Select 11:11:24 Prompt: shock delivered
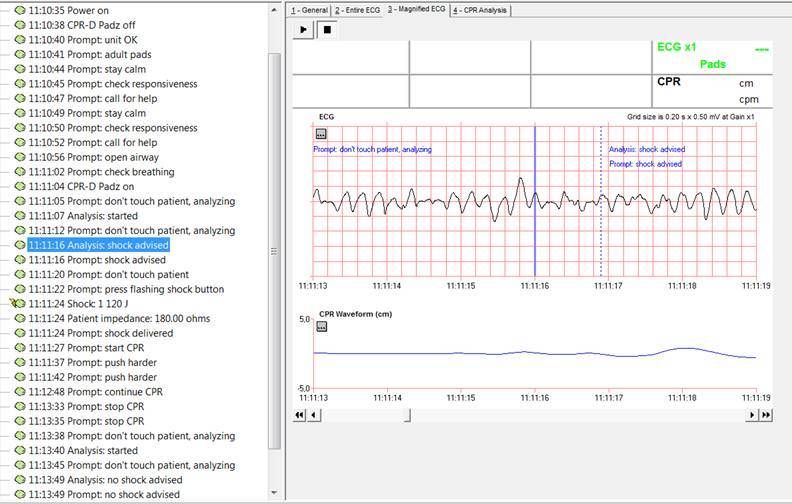Image resolution: width=792 pixels, height=504 pixels. [x=101, y=333]
